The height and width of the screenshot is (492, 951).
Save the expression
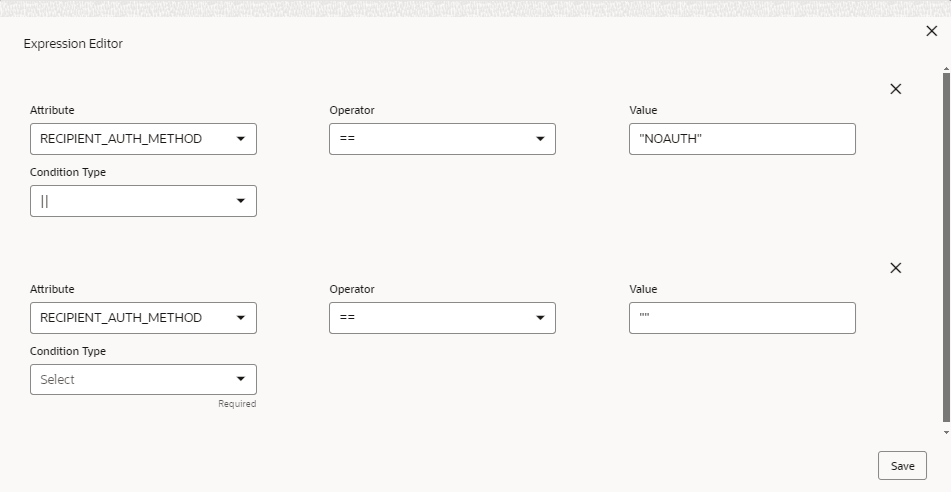(902, 466)
